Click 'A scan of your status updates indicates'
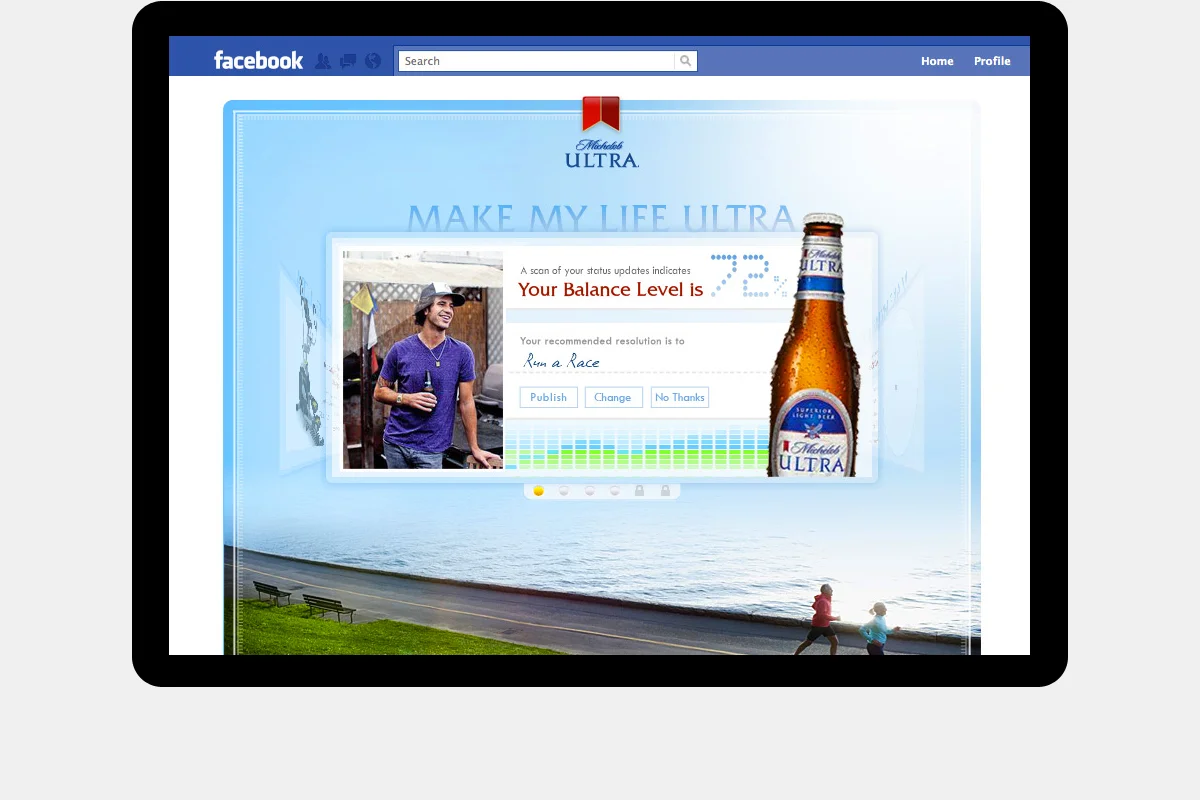The width and height of the screenshot is (1200, 800). tap(605, 270)
